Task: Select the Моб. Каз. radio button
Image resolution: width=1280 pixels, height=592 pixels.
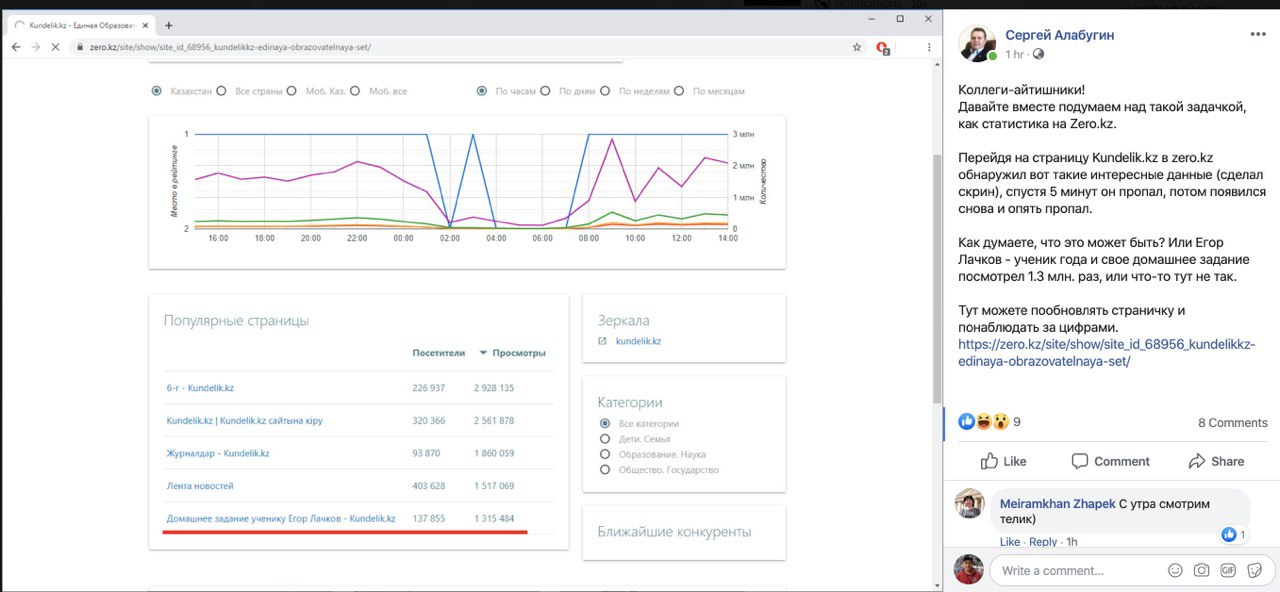Action: tap(291, 91)
